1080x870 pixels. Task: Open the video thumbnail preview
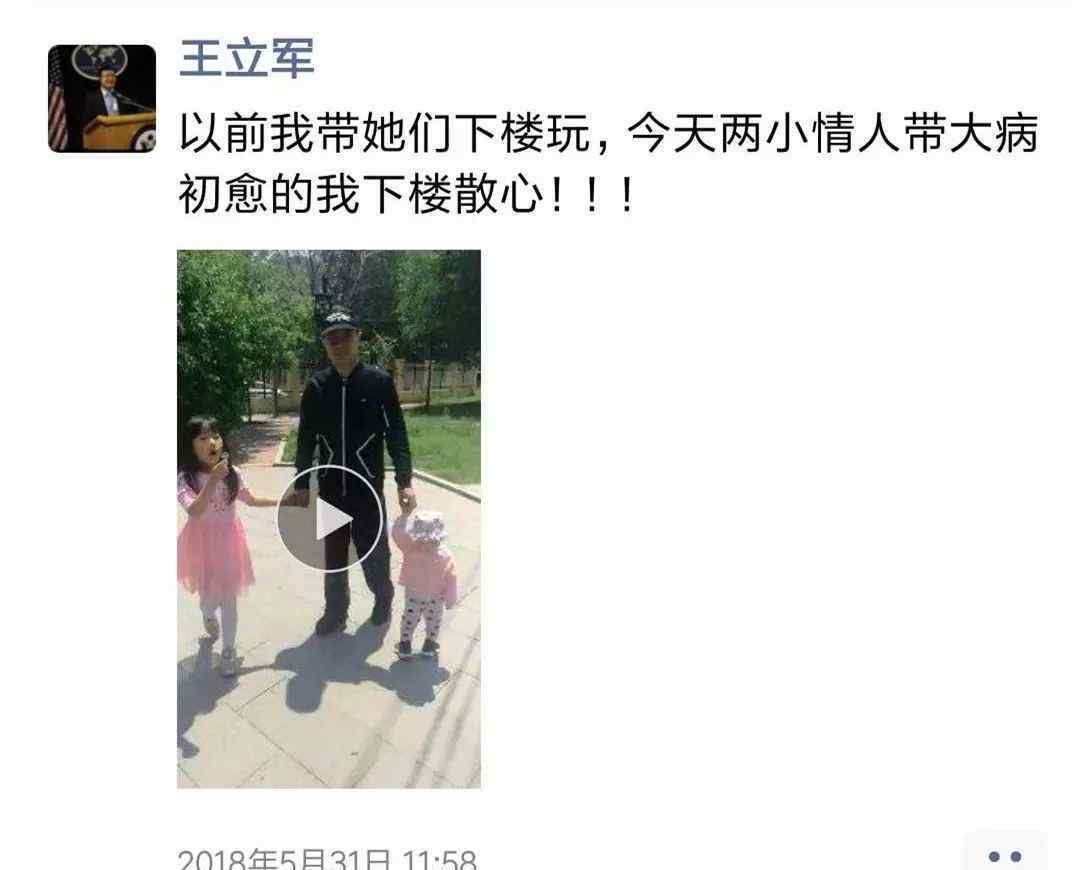point(329,519)
